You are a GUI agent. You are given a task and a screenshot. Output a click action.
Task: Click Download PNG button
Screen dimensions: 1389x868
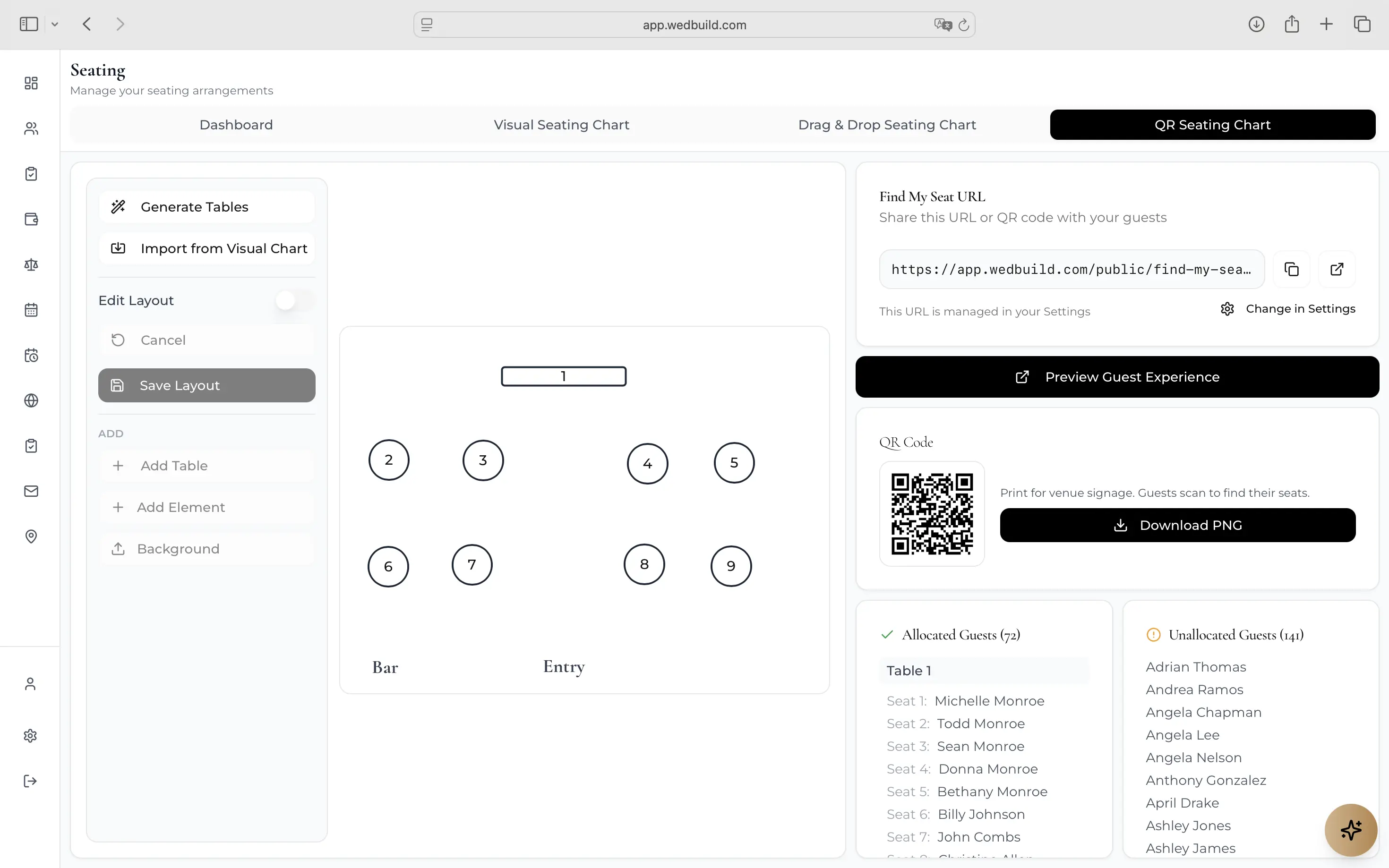1178,525
